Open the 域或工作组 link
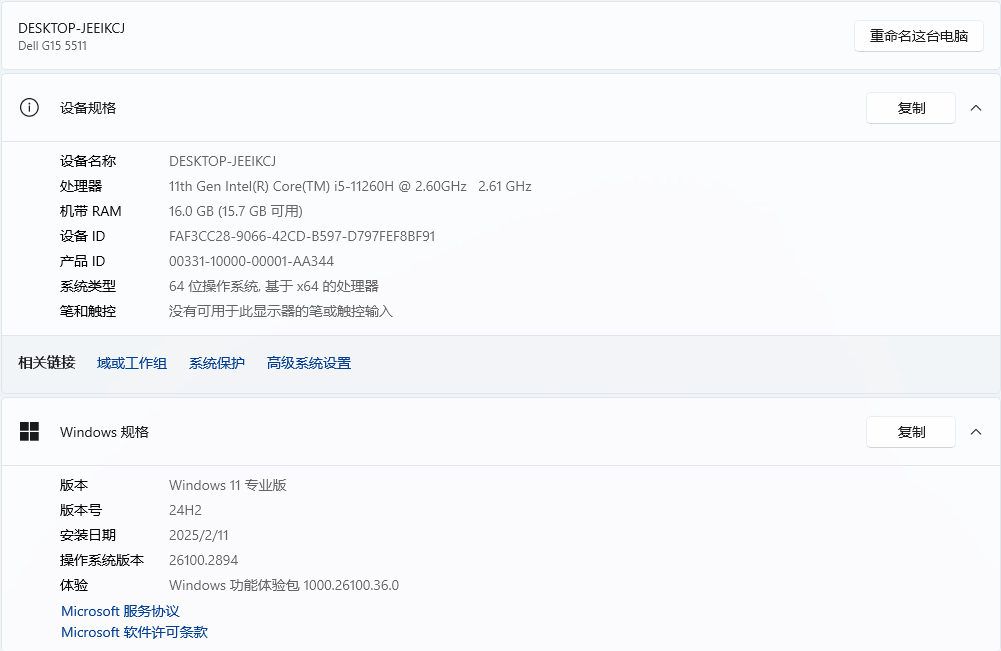This screenshot has width=1001, height=651. [x=132, y=363]
